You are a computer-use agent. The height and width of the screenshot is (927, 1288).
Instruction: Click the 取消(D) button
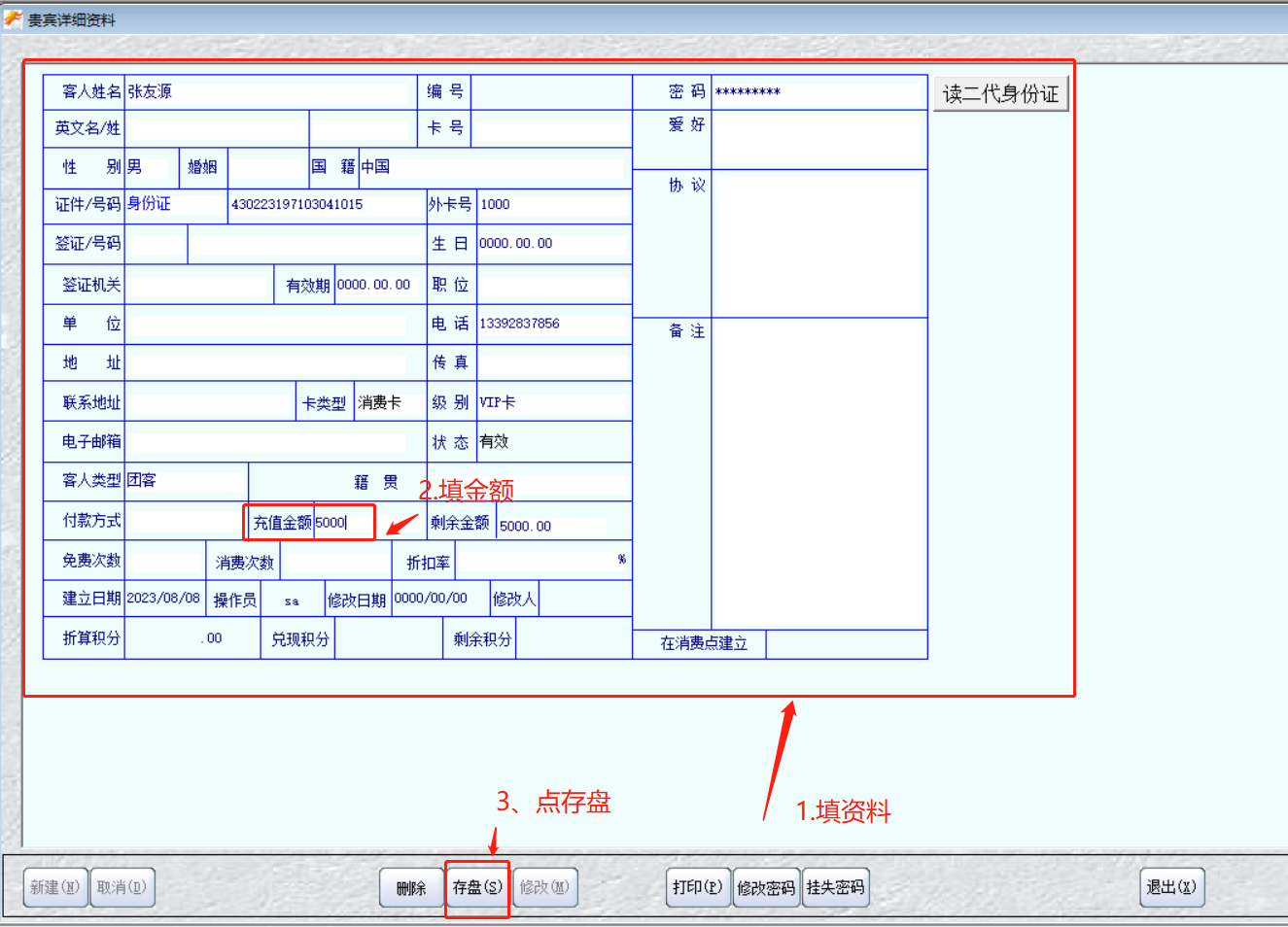tap(122, 887)
